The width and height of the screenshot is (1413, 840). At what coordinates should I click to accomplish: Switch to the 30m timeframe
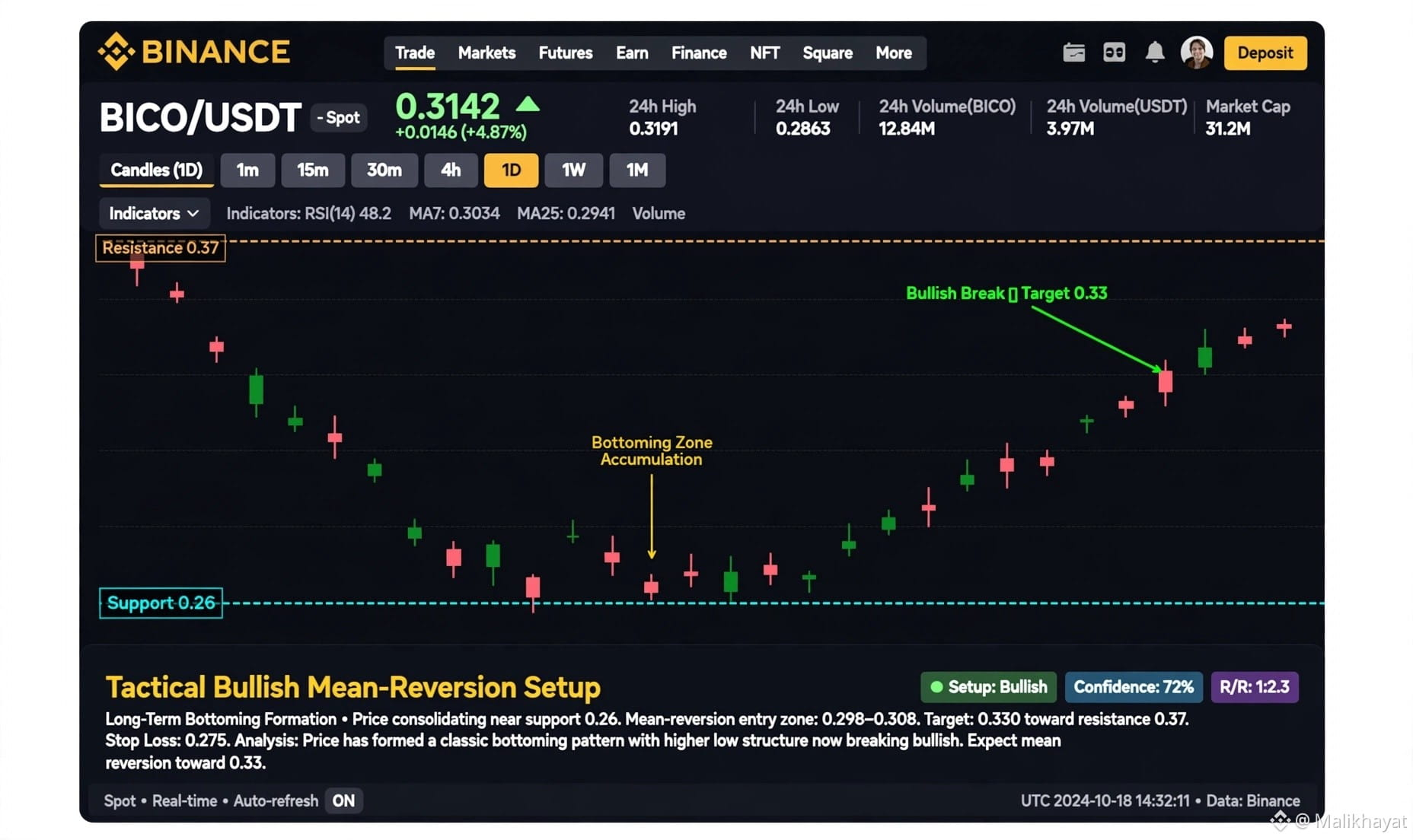(384, 170)
